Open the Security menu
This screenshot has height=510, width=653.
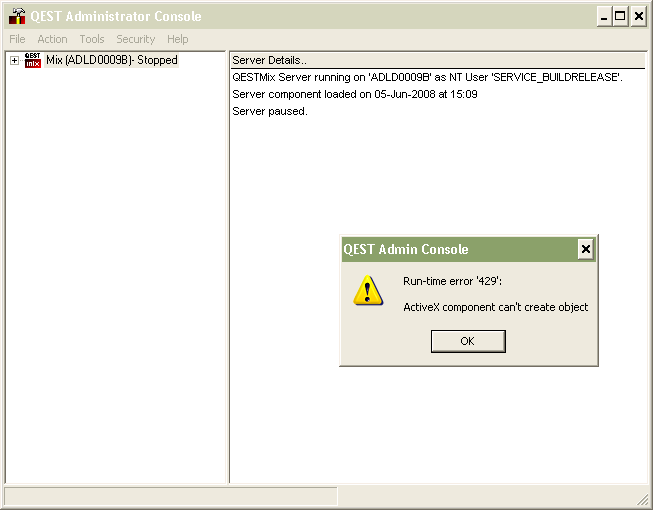tap(135, 39)
